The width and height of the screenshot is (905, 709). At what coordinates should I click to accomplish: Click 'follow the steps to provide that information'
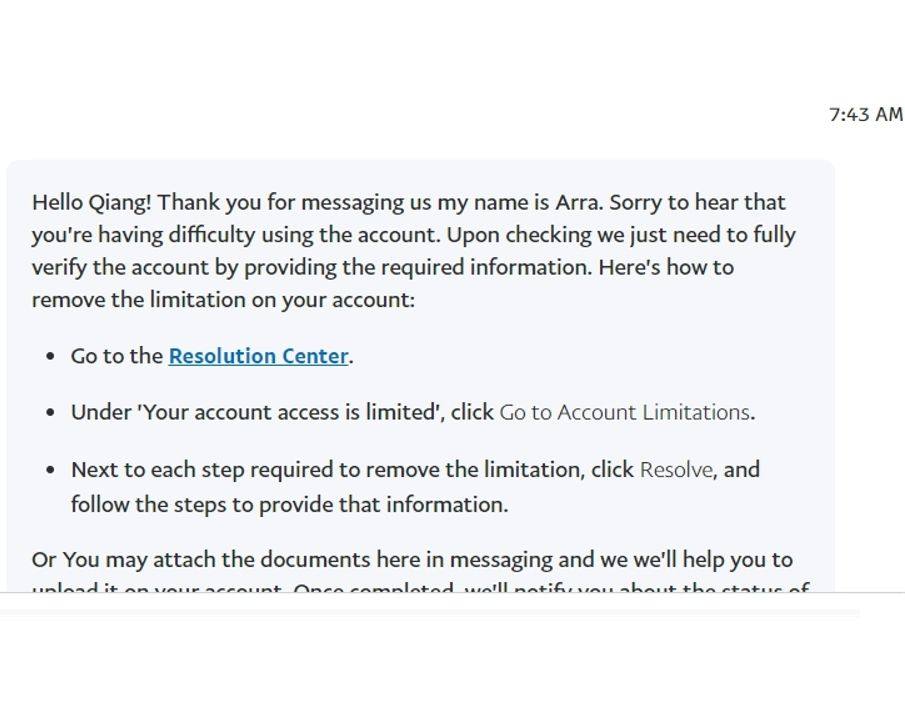289,505
